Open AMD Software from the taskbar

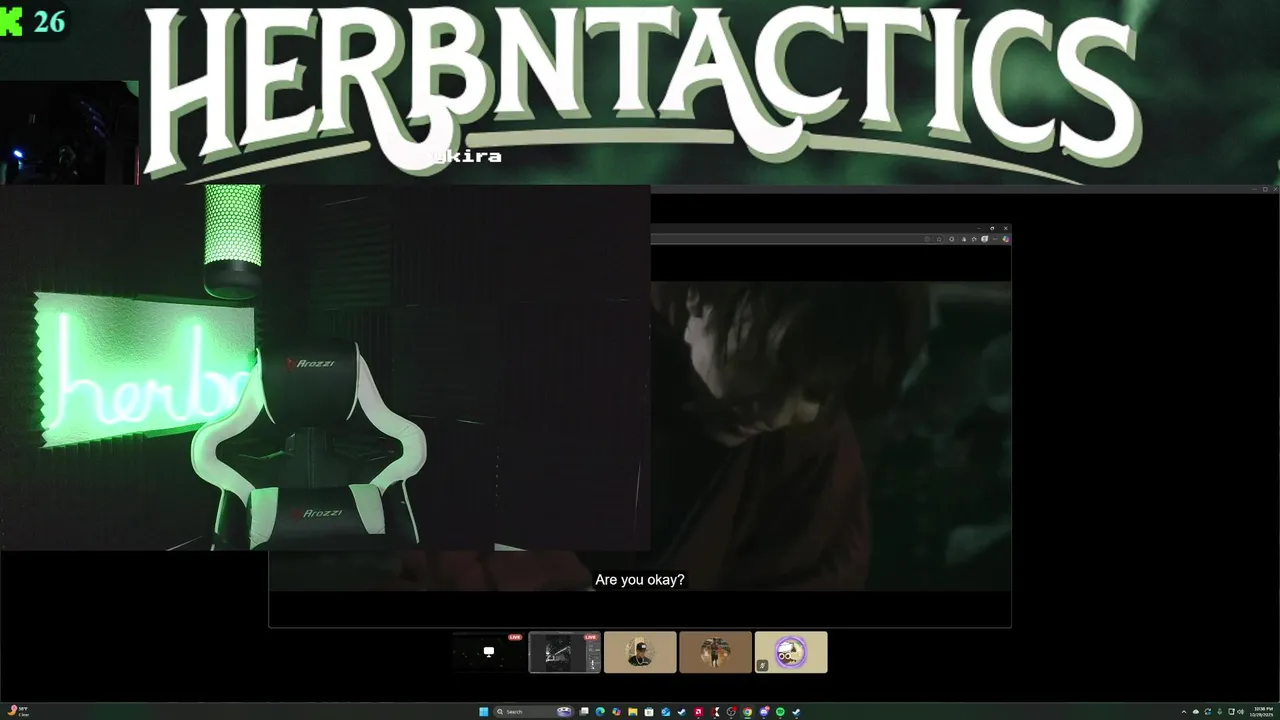coord(698,712)
